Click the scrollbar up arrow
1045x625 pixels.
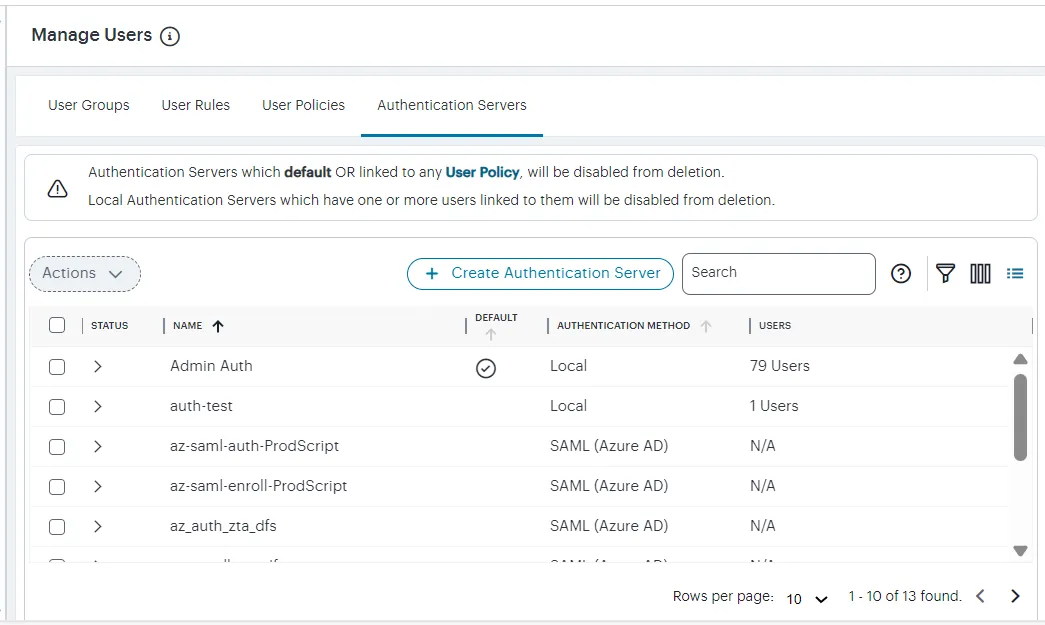pyautogui.click(x=1020, y=359)
